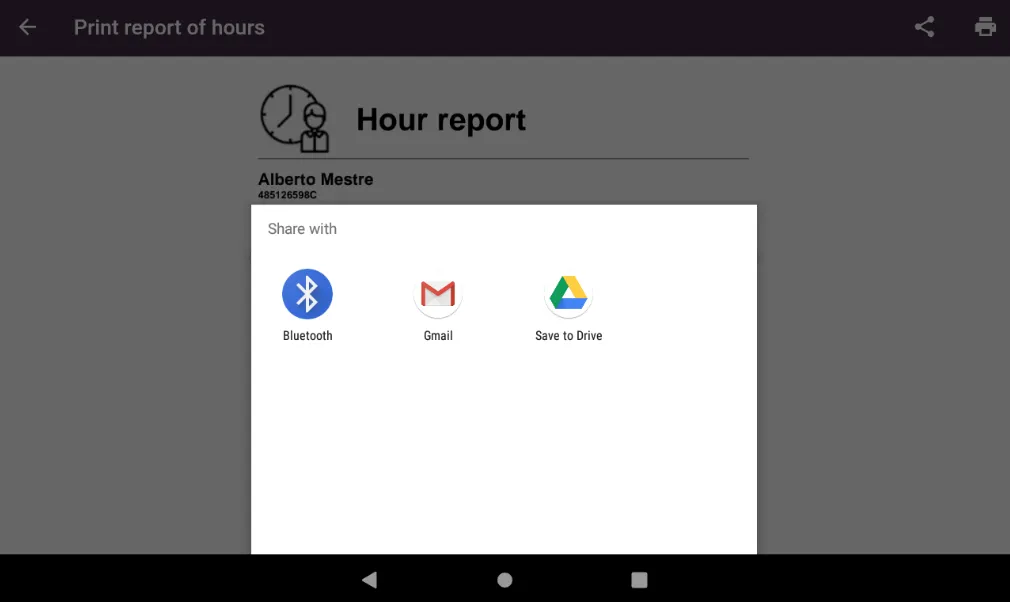Screen dimensions: 1010x602
Task: Click the clock and employee logo
Action: coord(295,118)
